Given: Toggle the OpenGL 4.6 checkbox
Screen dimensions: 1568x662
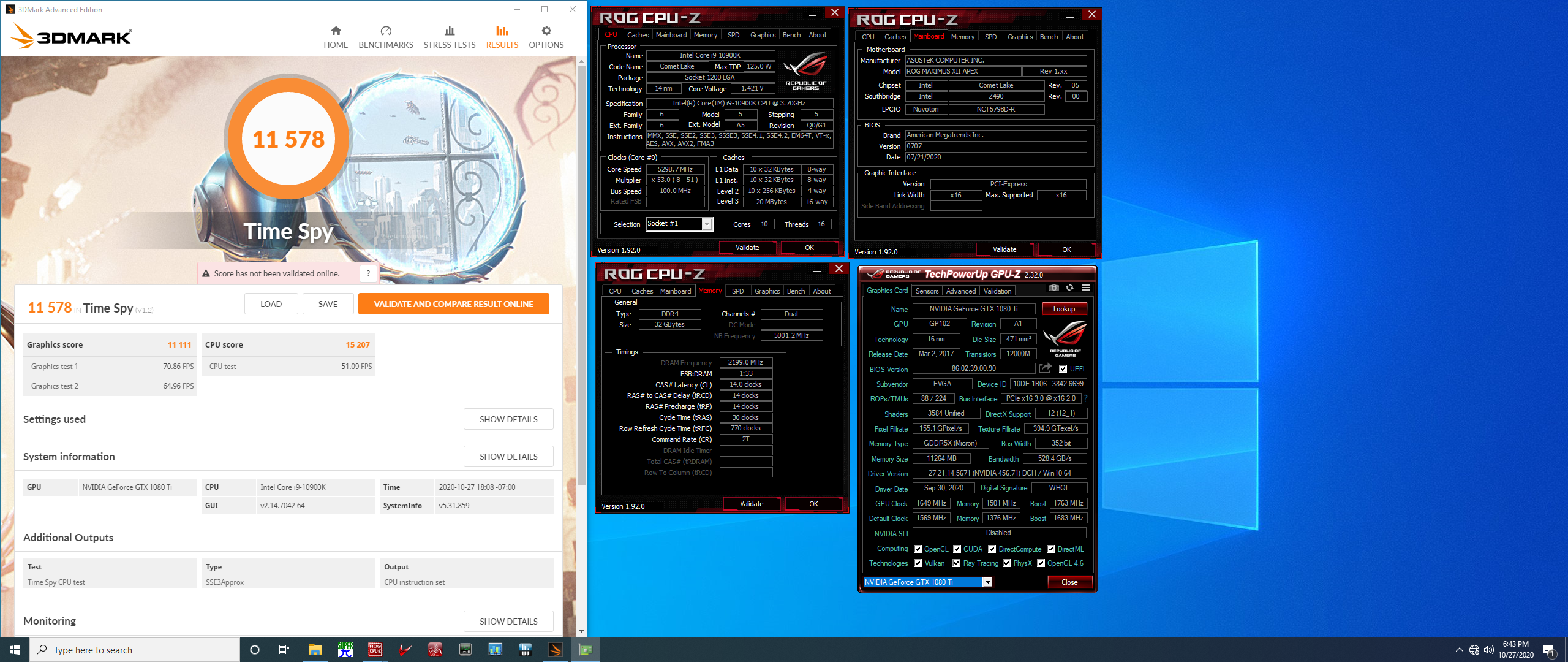Looking at the screenshot, I should (x=1041, y=563).
